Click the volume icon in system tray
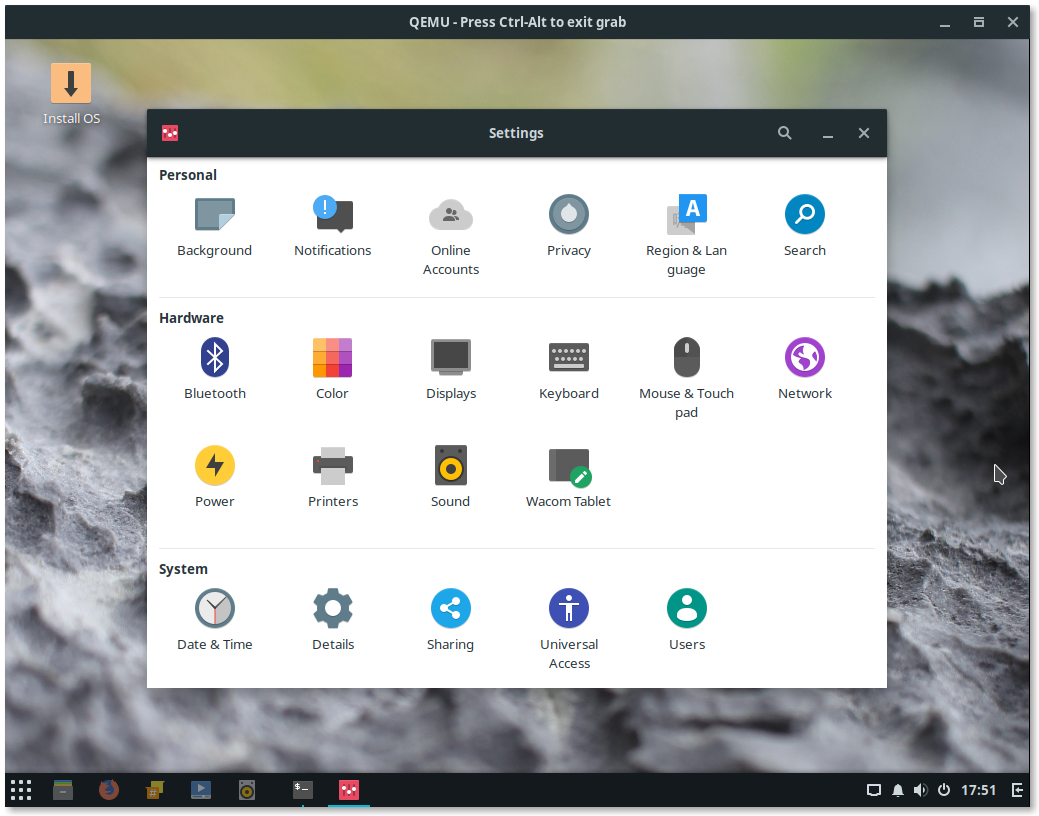Screen dimensions: 1039x816 point(920,789)
